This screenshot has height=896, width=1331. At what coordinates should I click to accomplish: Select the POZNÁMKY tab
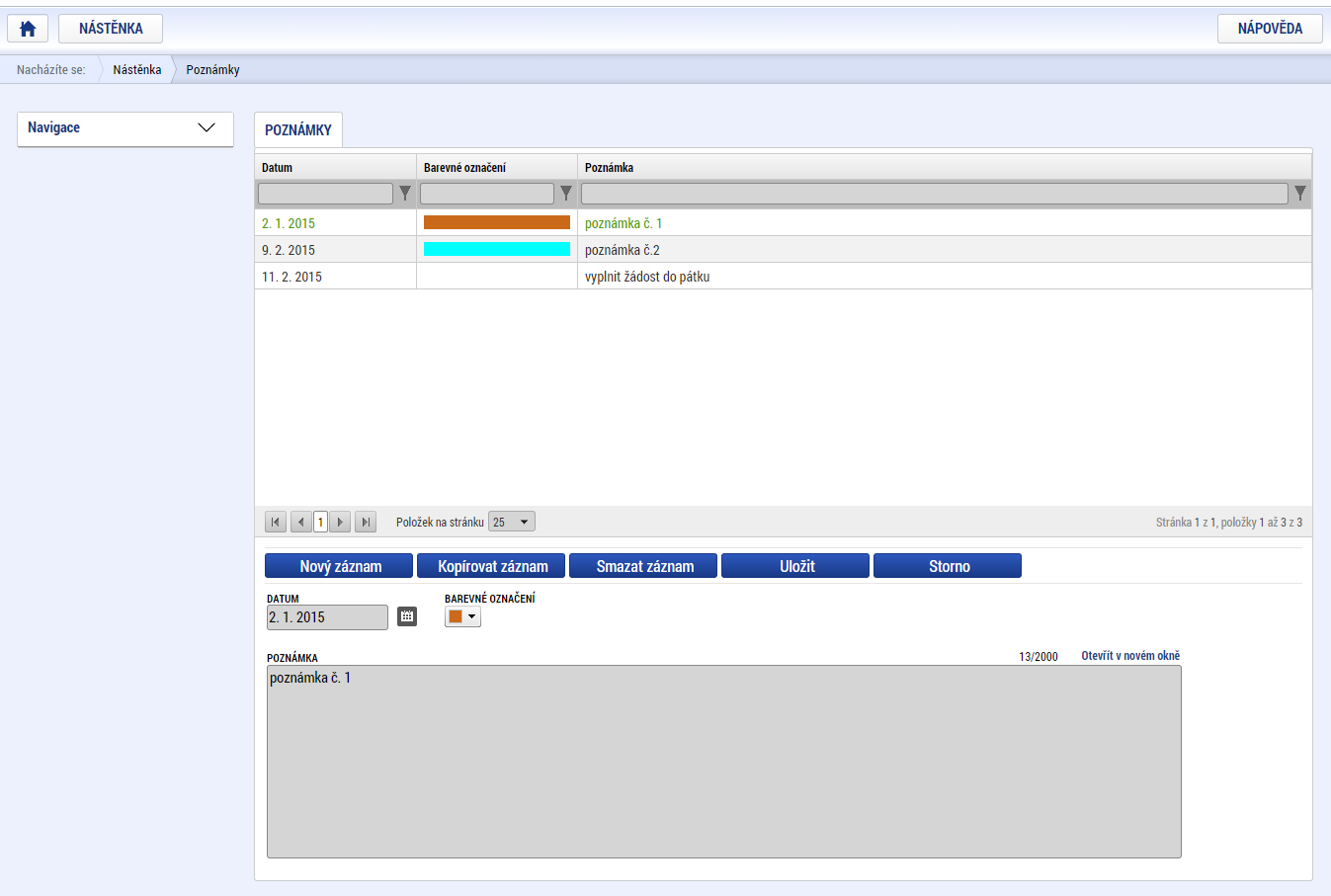(298, 129)
